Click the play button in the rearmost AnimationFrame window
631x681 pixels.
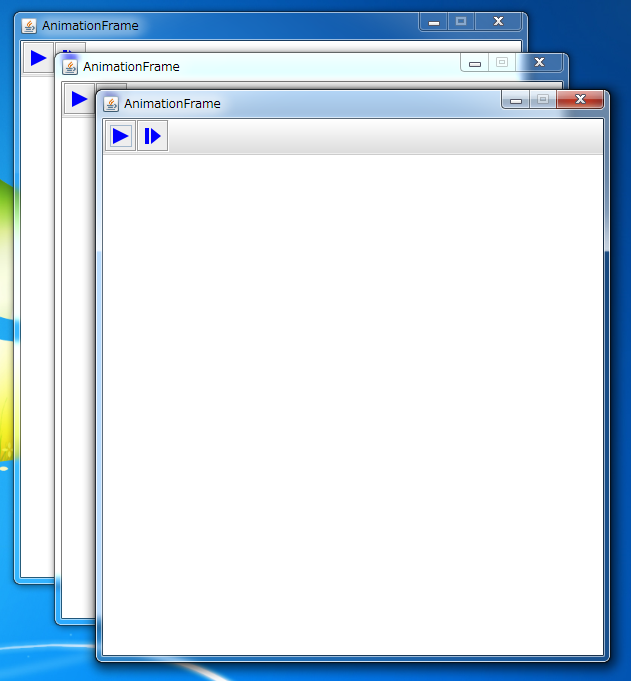point(38,58)
